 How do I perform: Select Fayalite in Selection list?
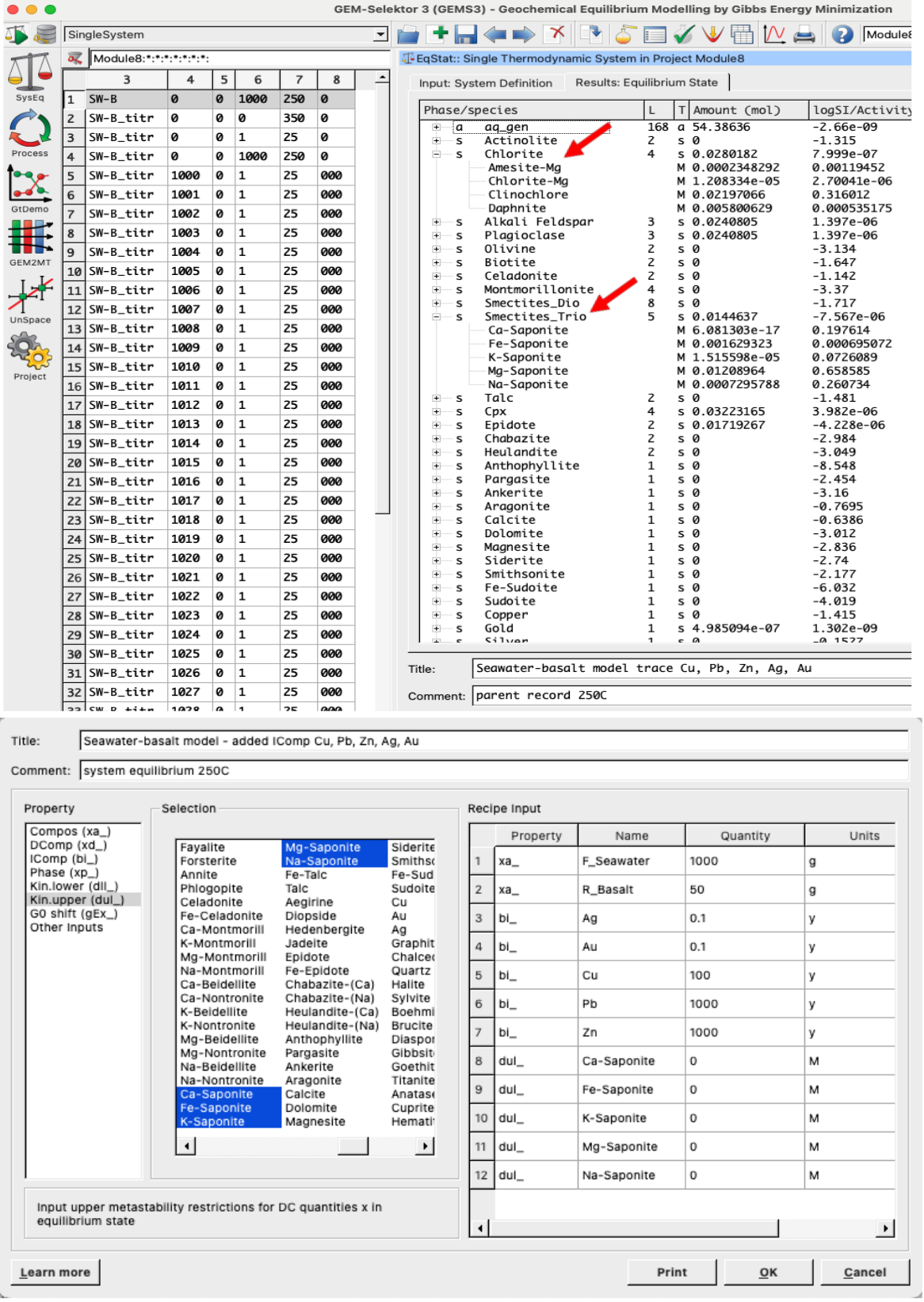203,847
